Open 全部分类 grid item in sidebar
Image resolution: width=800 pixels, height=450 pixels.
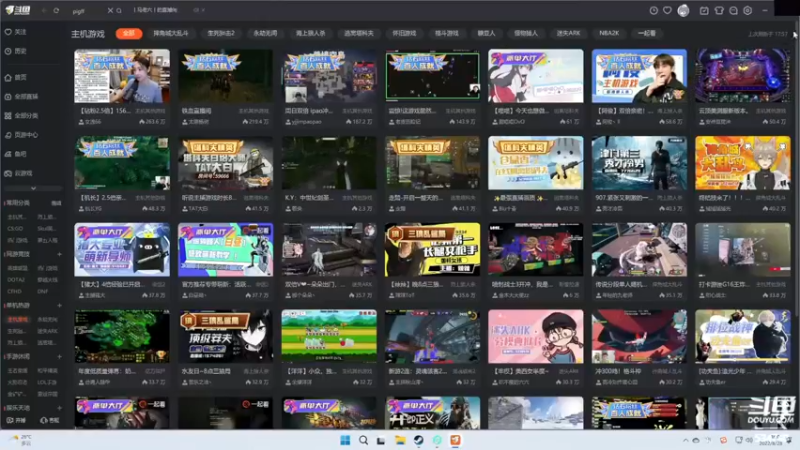pyautogui.click(x=22, y=116)
